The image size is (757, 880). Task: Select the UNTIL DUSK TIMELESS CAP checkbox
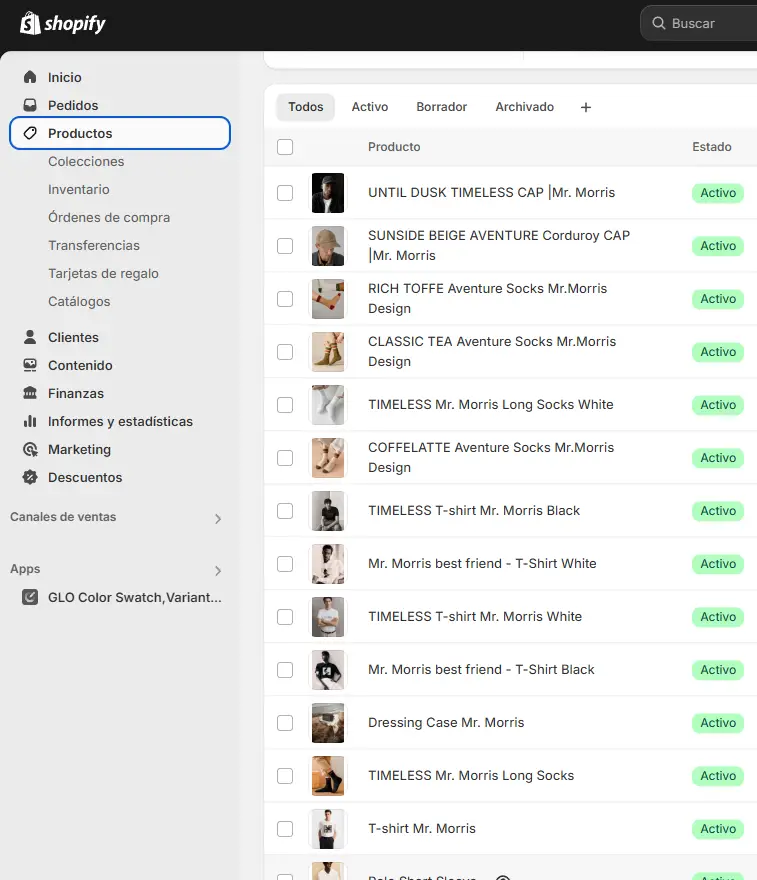(285, 193)
